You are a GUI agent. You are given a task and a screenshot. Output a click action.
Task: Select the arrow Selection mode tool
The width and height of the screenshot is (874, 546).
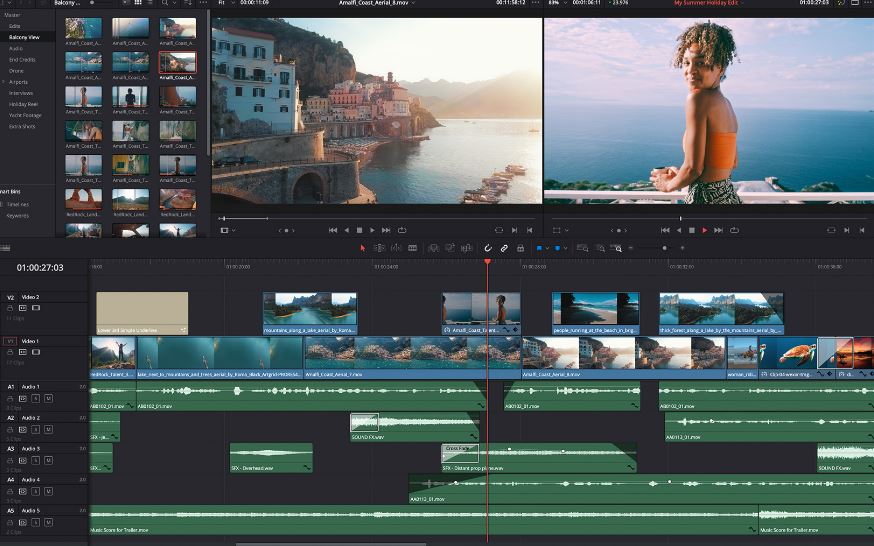click(x=363, y=248)
